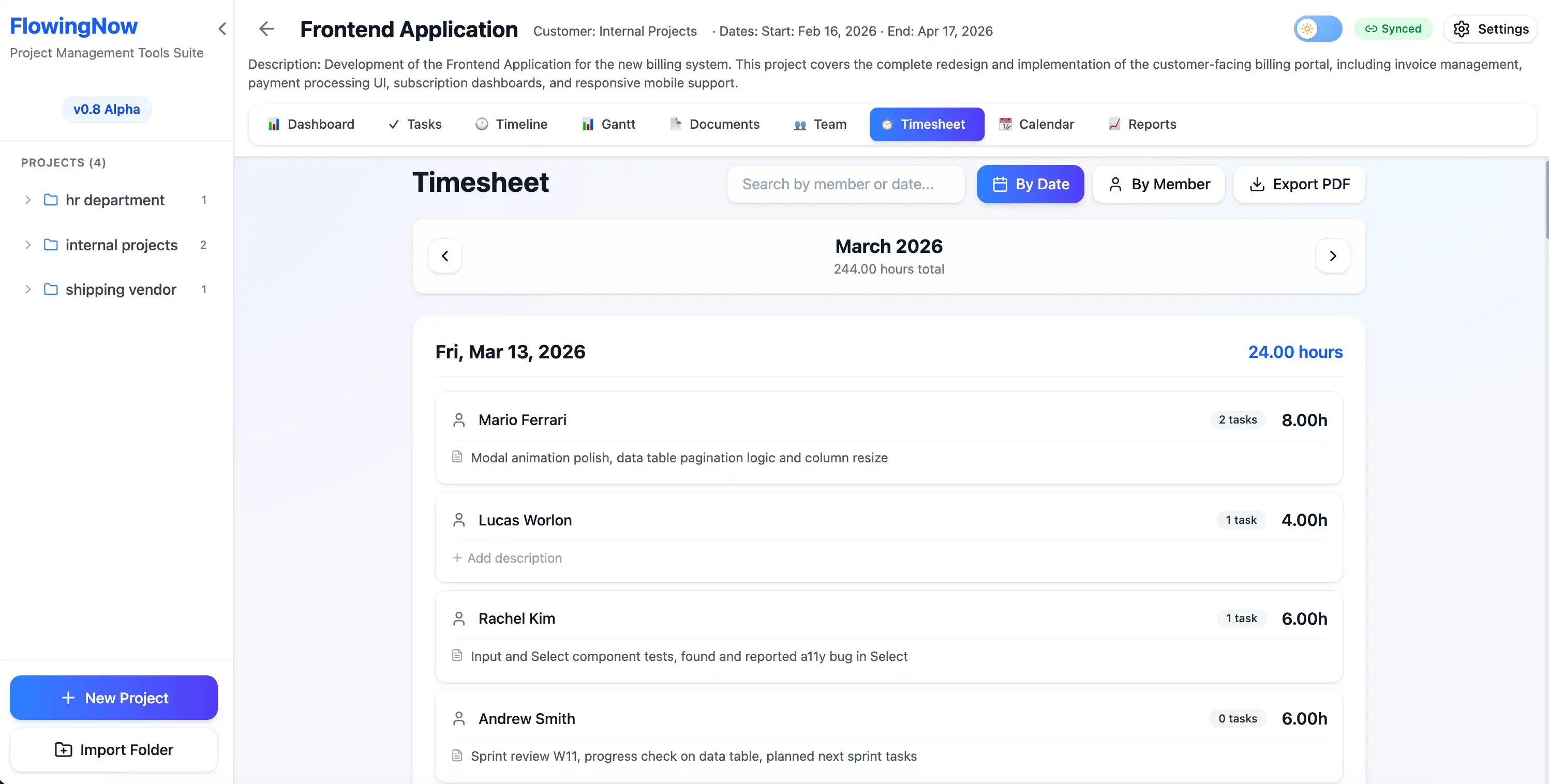Select the Gantt chart icon
This screenshot has height=784, width=1549.
[x=588, y=124]
